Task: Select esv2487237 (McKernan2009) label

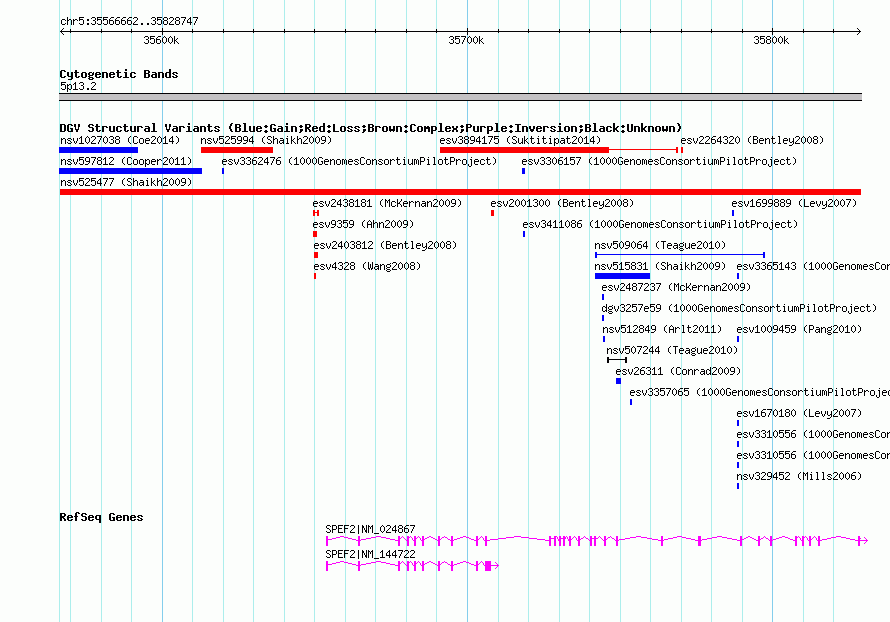Action: [x=676, y=287]
